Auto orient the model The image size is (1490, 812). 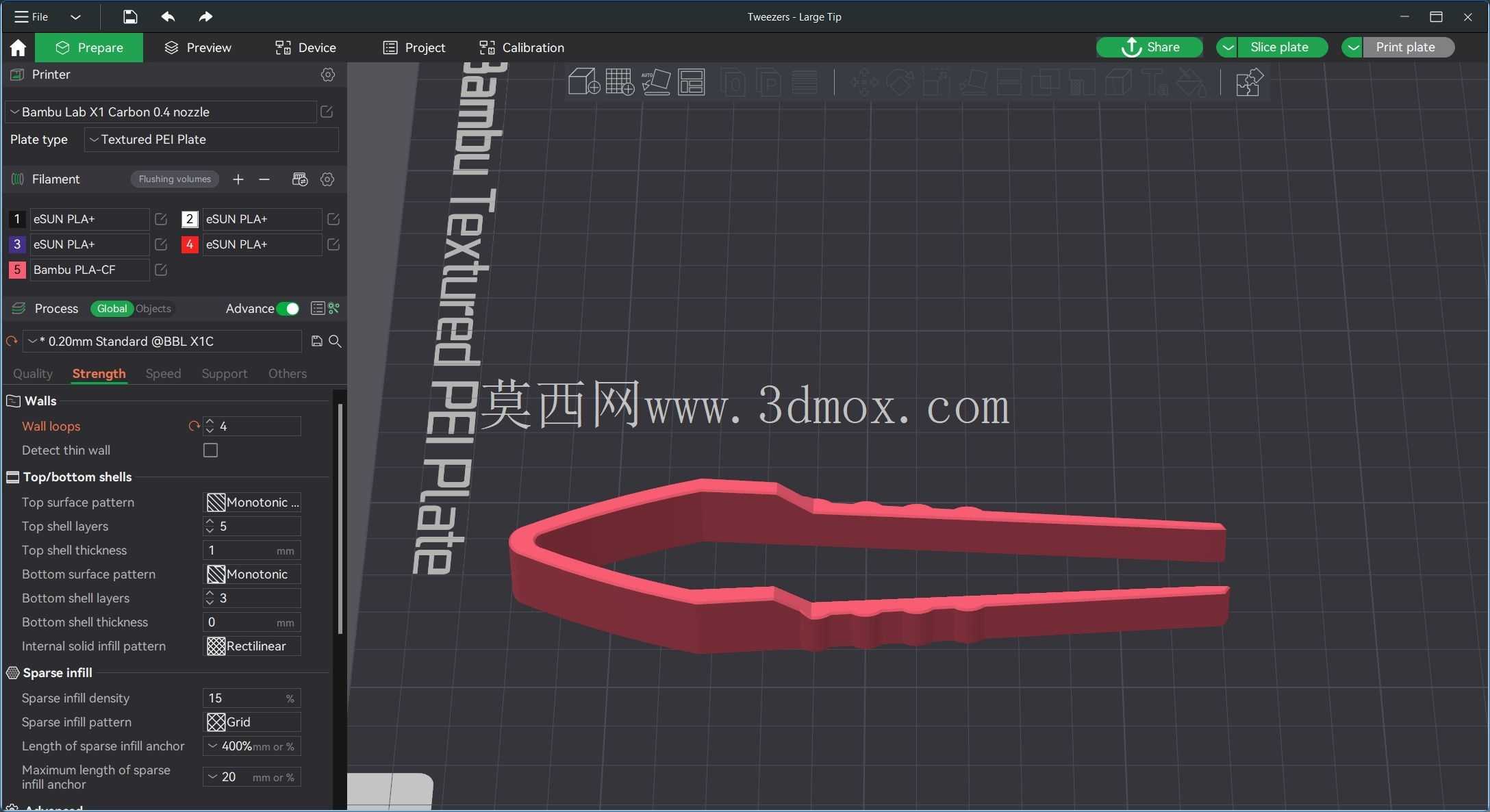click(656, 82)
